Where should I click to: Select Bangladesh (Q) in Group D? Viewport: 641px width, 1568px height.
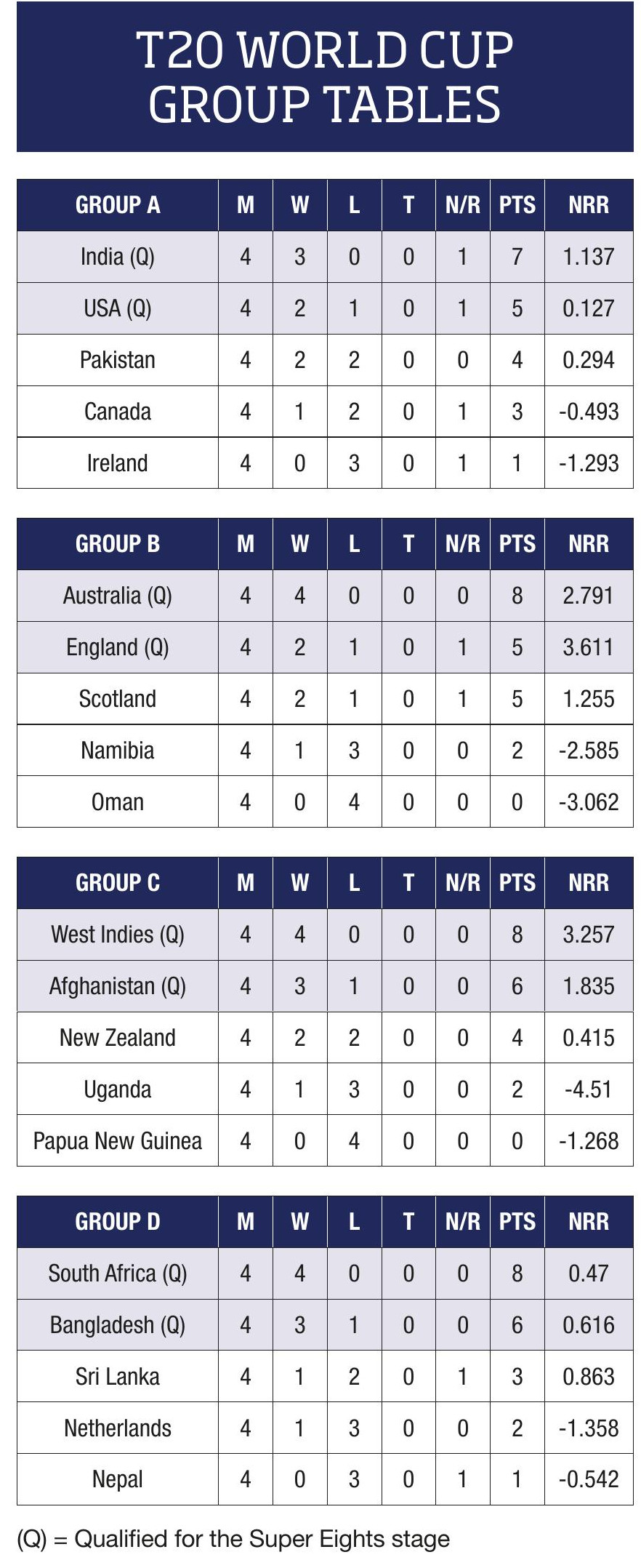[x=118, y=1325]
